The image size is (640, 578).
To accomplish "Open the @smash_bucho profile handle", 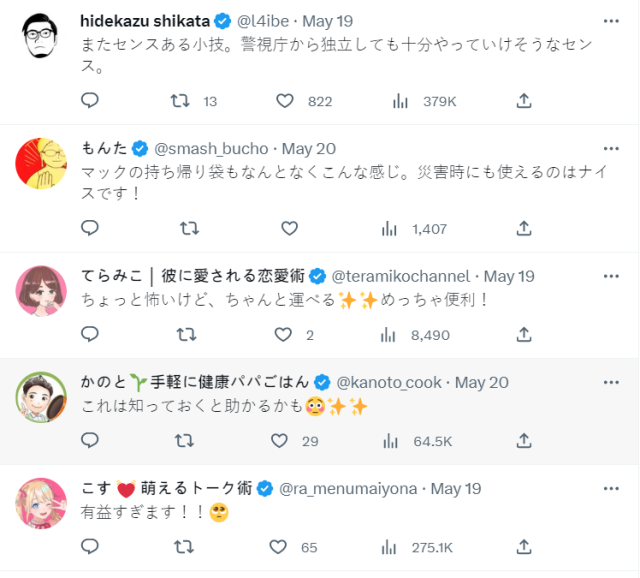I will click(211, 149).
